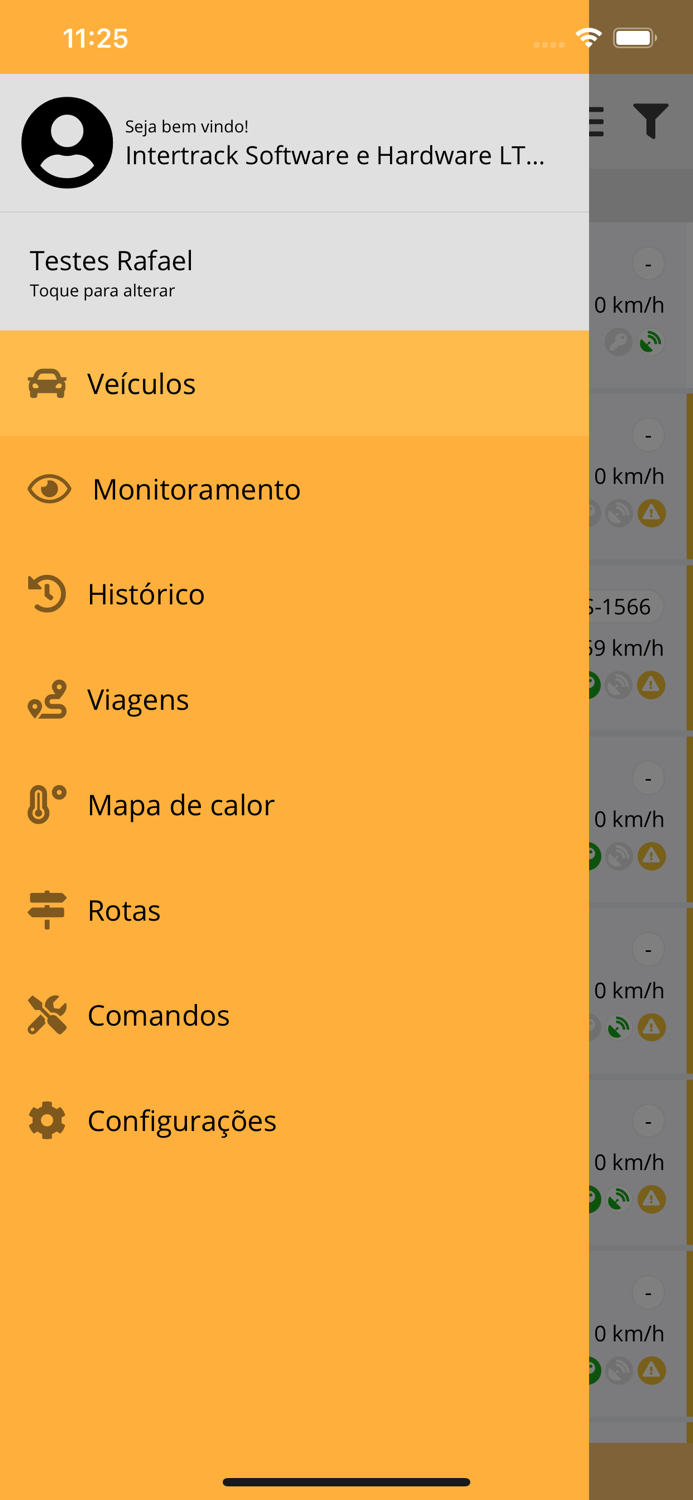Image resolution: width=693 pixels, height=1500 pixels.
Task: Tap the Testes Rafael account name
Action: click(110, 261)
